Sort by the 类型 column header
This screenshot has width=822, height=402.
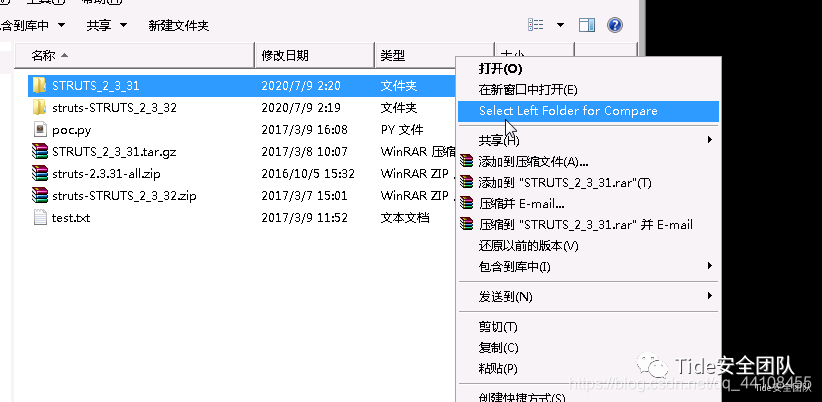point(416,56)
